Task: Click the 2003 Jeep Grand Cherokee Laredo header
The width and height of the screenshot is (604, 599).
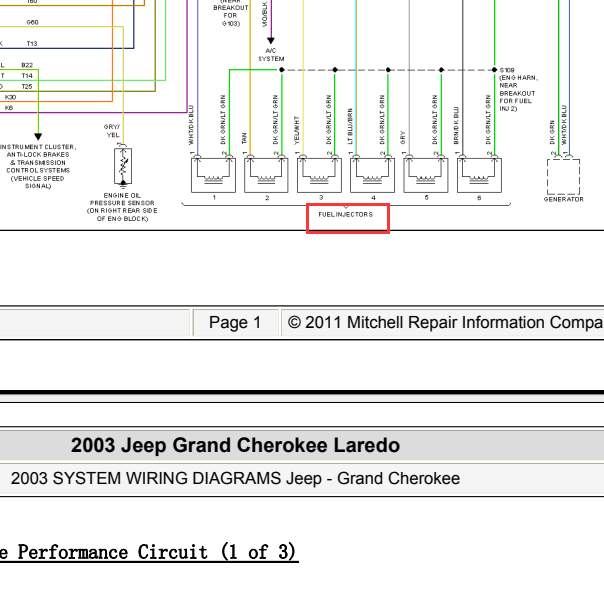Action: click(x=235, y=445)
